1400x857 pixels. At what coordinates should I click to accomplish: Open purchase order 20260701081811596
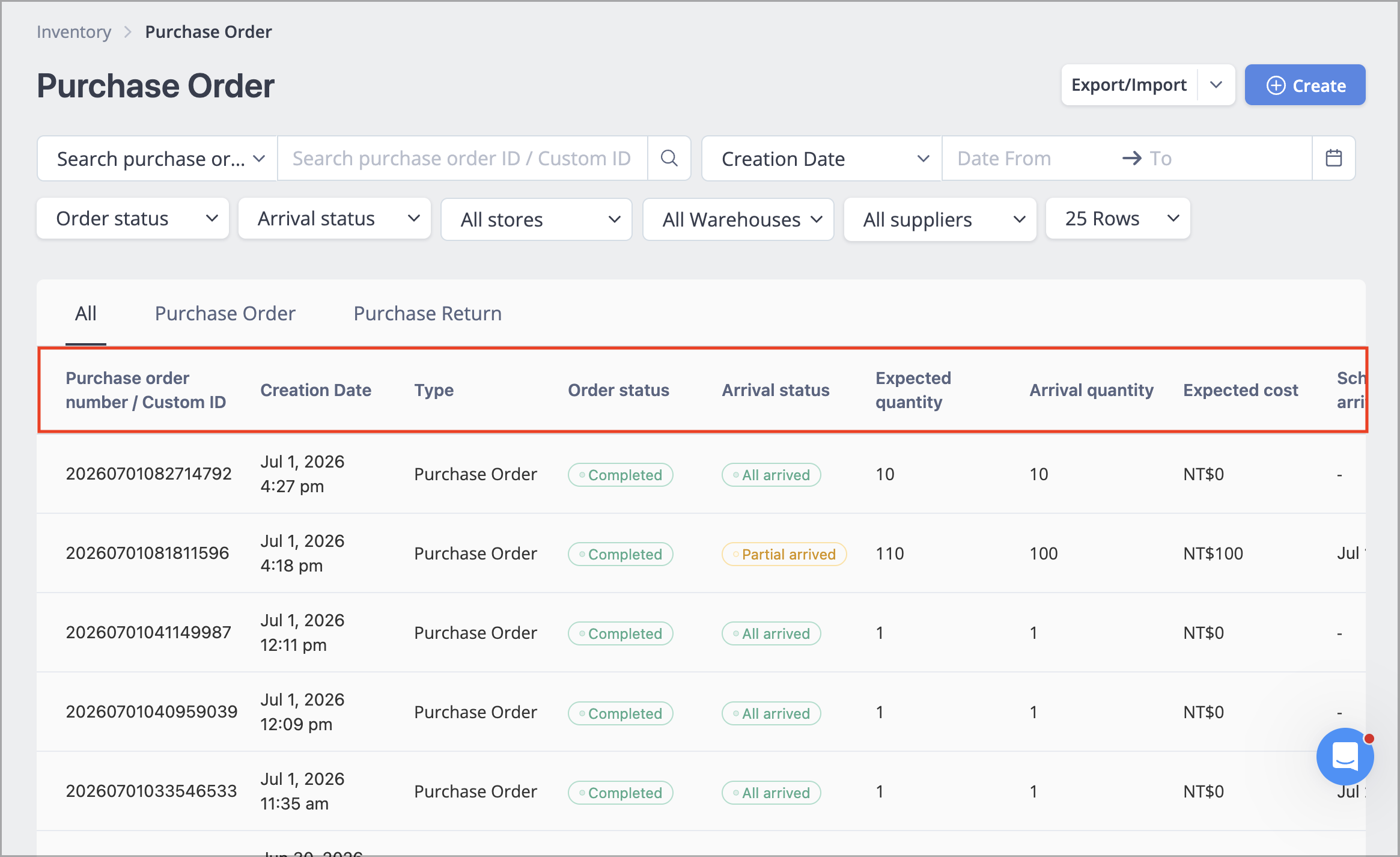[x=147, y=553]
